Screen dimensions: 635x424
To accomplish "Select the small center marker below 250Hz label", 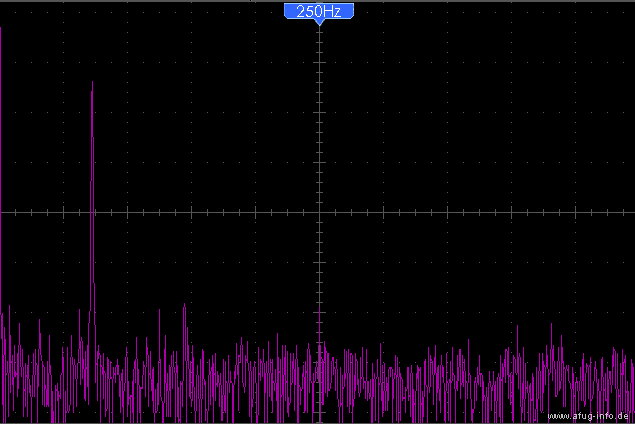I will pos(318,25).
